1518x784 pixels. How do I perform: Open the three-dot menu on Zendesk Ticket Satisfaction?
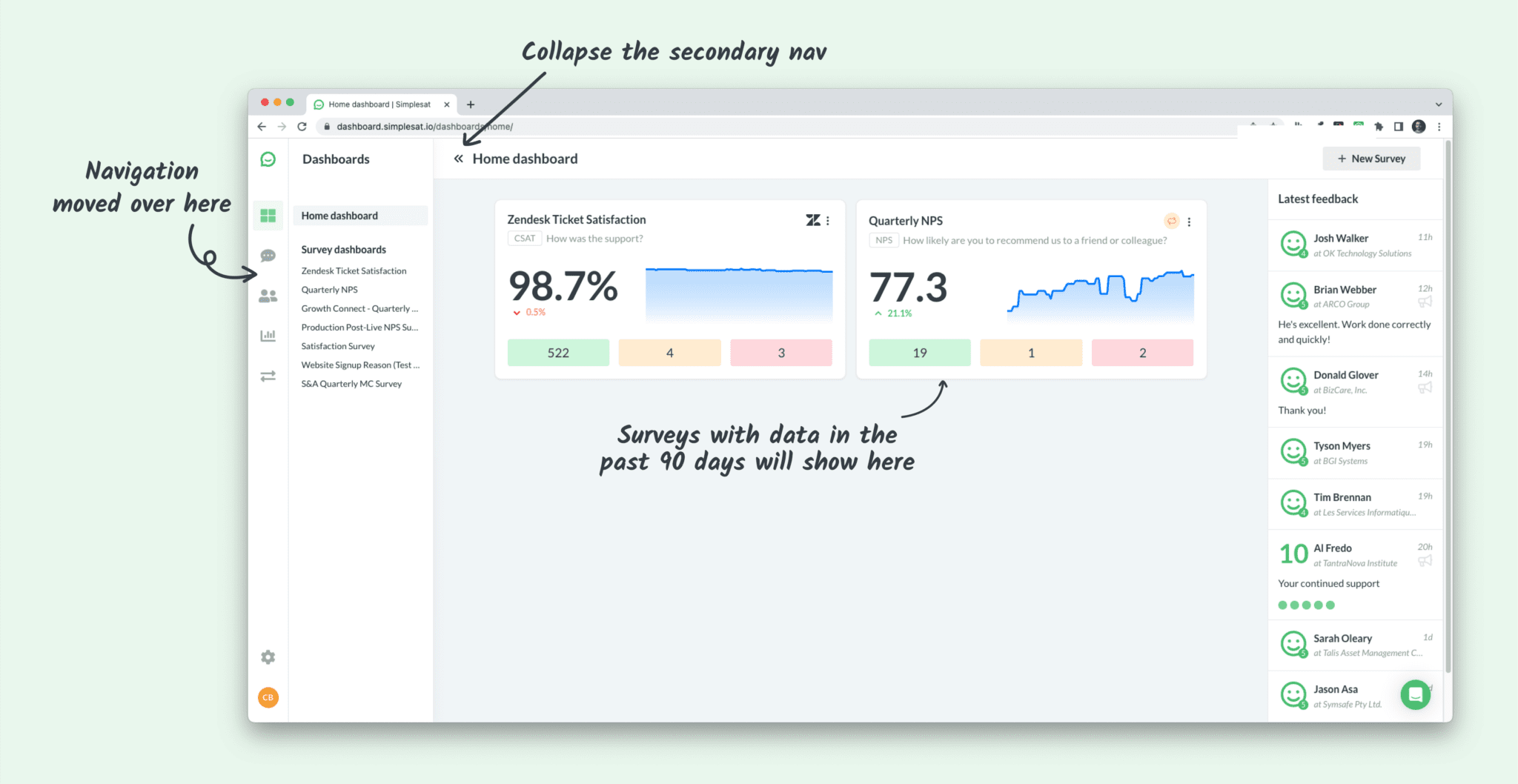point(829,220)
